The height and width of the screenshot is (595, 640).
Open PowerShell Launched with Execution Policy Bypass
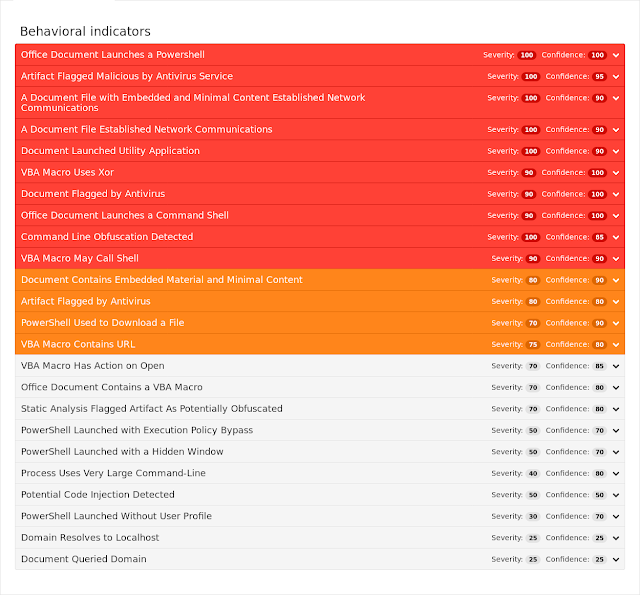(x=320, y=431)
